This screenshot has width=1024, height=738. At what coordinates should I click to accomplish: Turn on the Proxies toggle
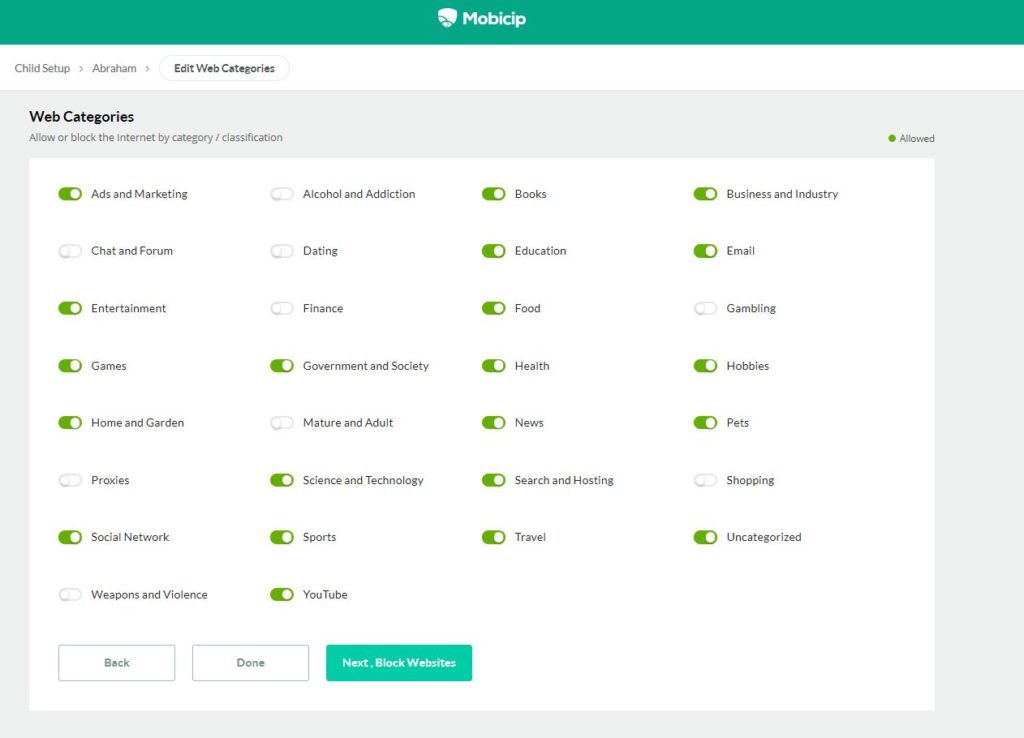(x=70, y=480)
